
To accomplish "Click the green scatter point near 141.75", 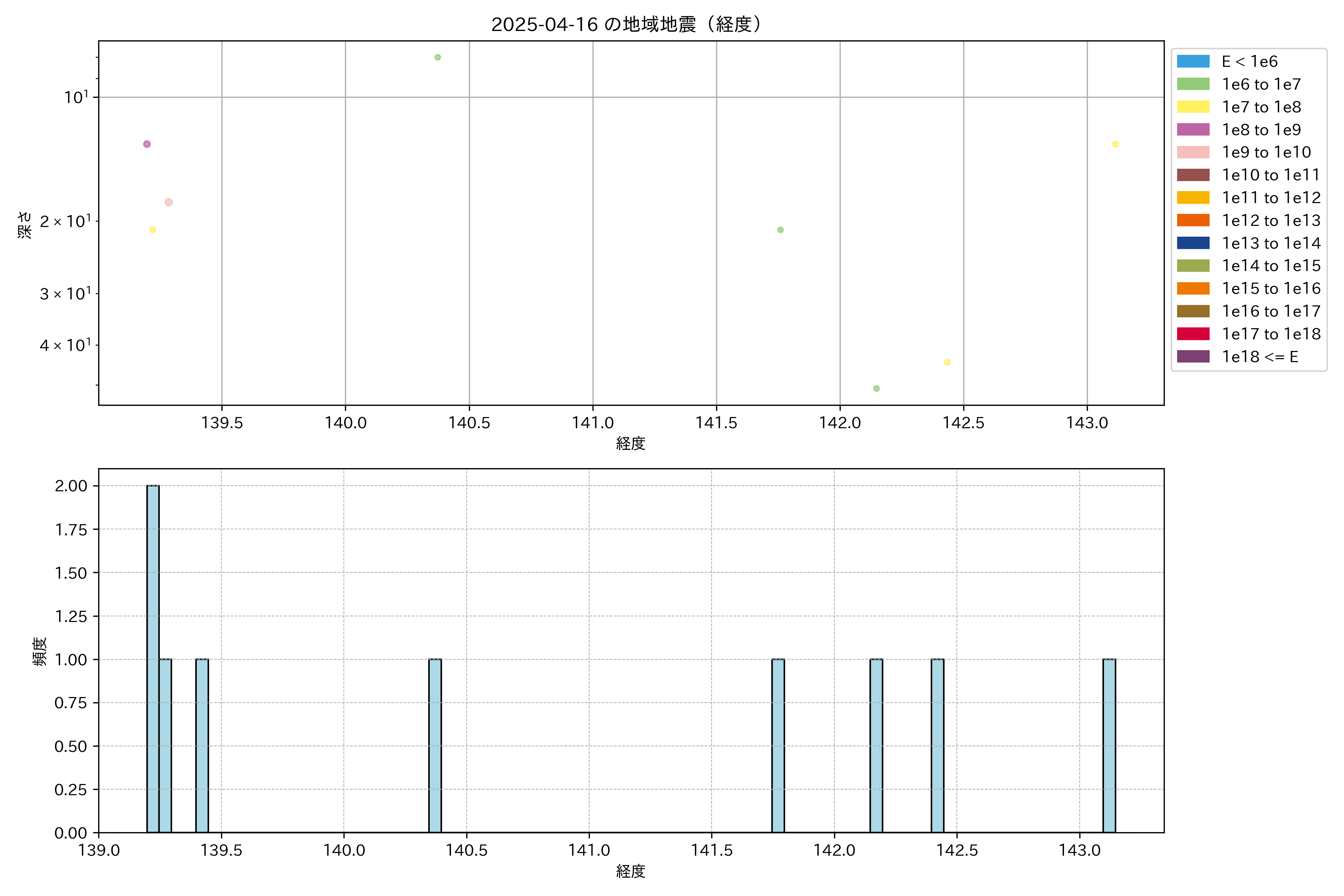I will [781, 230].
